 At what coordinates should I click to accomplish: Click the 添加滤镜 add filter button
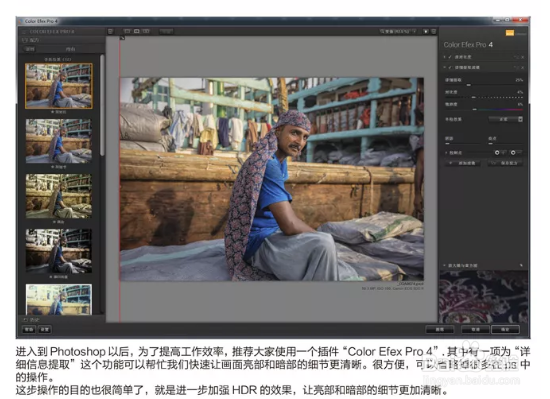(x=464, y=163)
